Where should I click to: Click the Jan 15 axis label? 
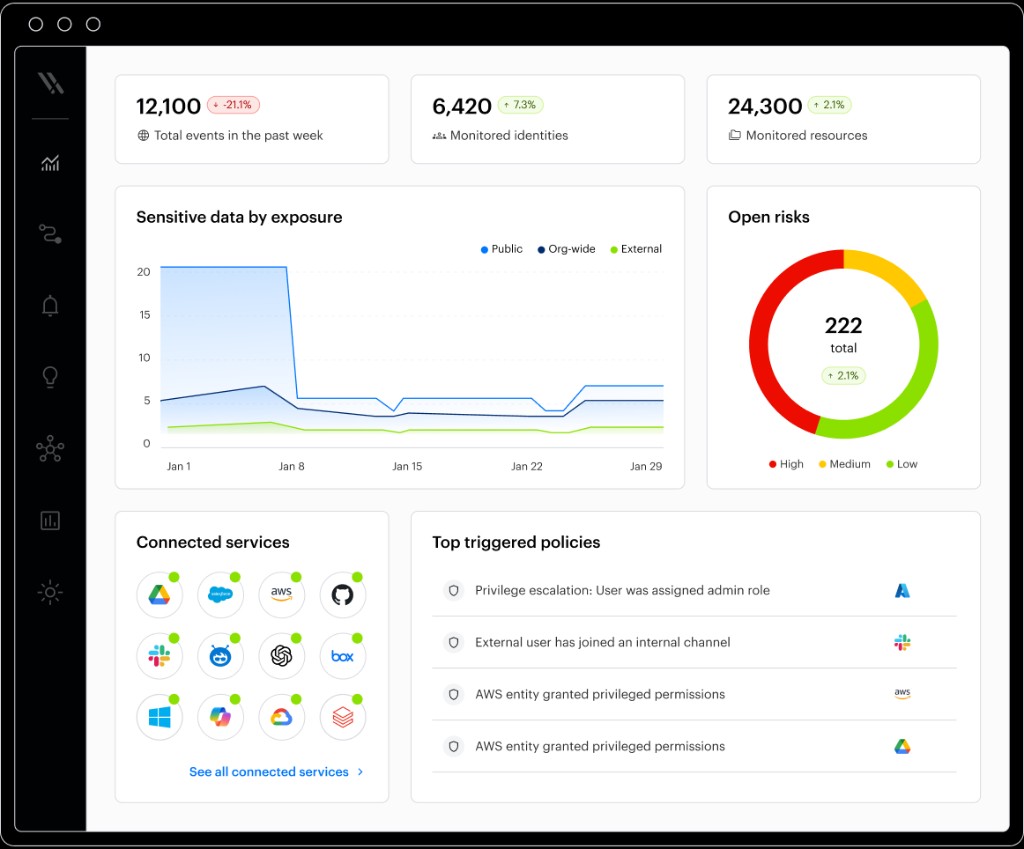[407, 466]
